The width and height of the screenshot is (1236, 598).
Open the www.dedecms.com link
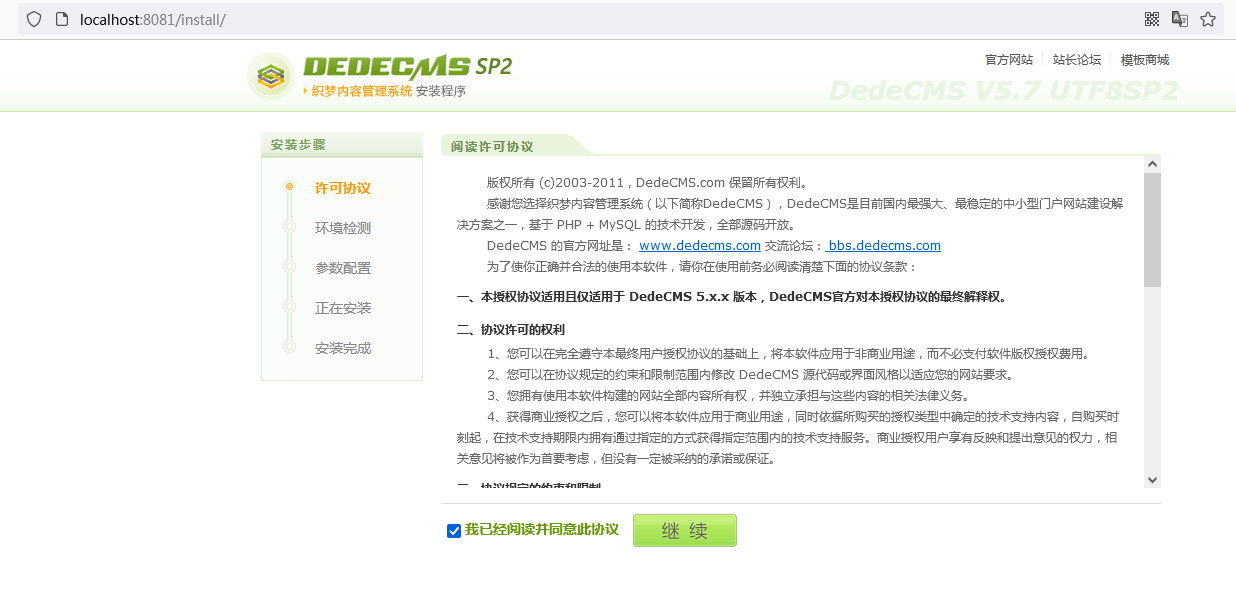[700, 246]
